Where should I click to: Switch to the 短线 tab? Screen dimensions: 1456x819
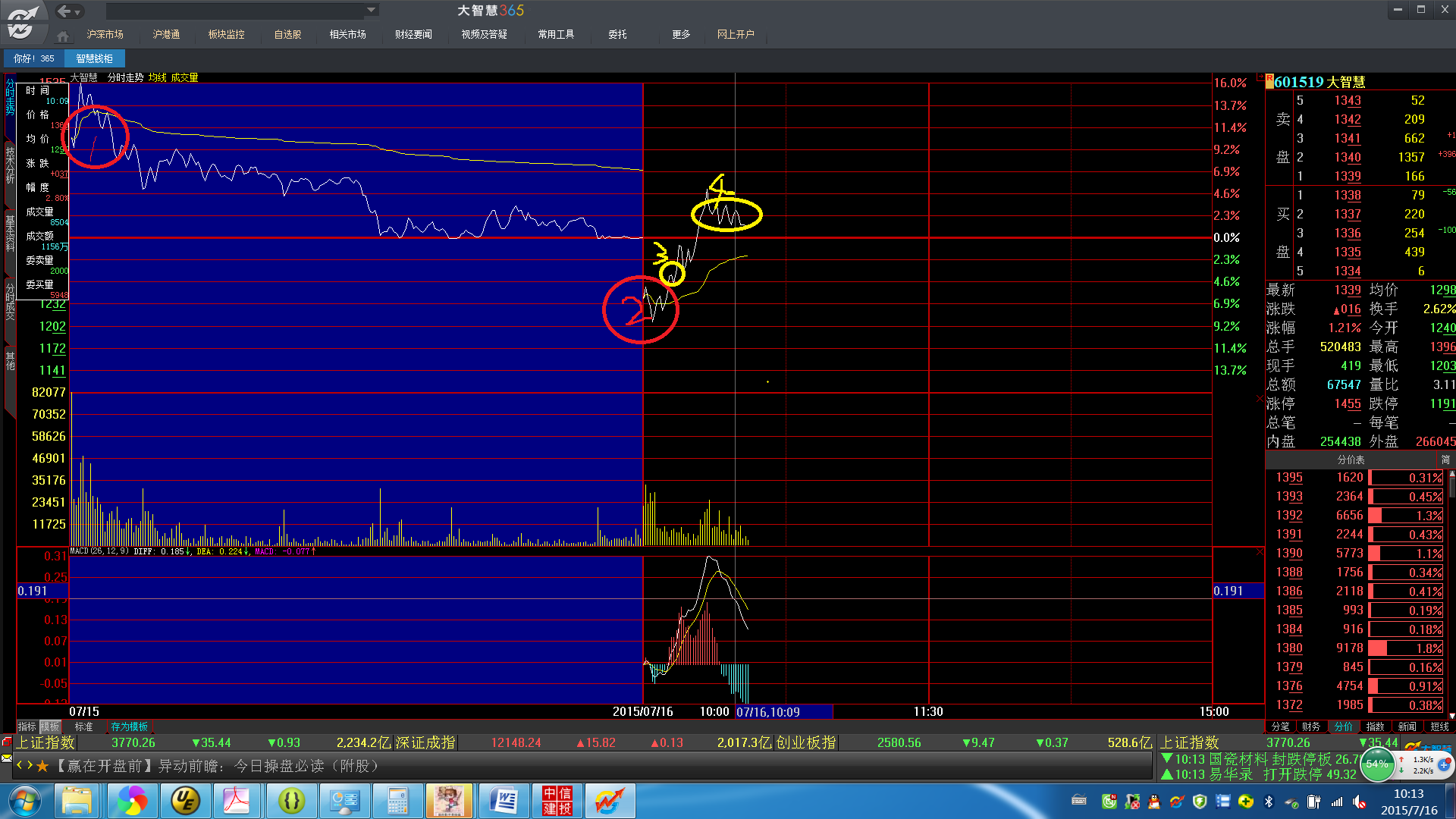[x=1439, y=726]
